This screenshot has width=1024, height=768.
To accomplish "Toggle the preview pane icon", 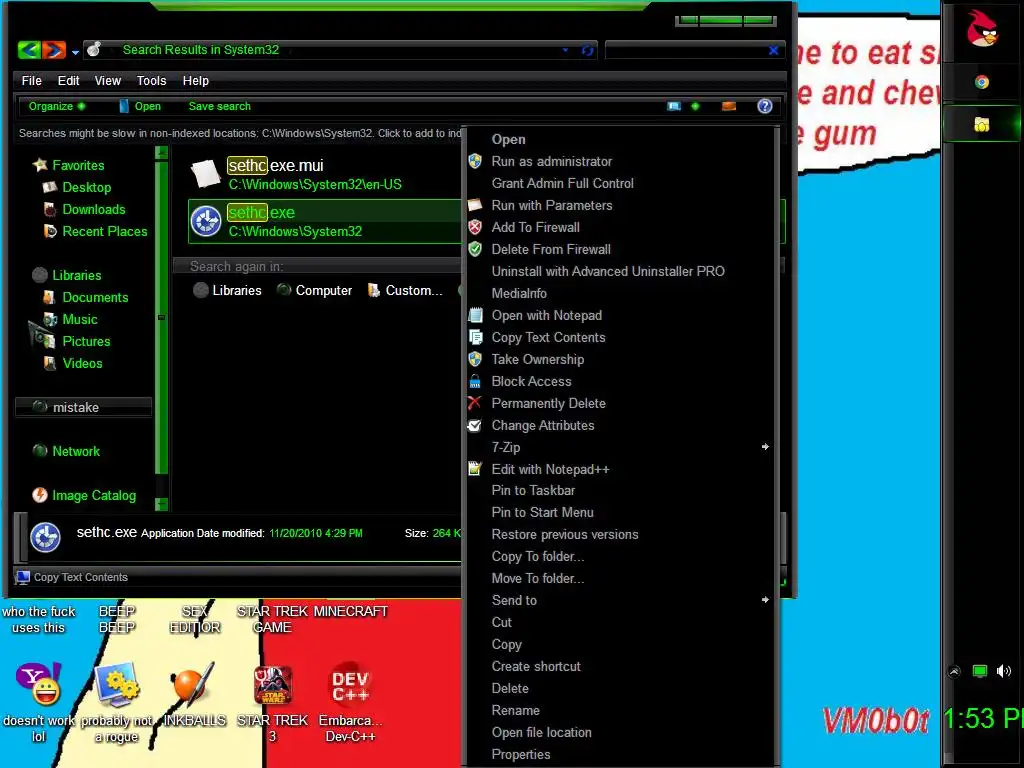I will [x=729, y=106].
